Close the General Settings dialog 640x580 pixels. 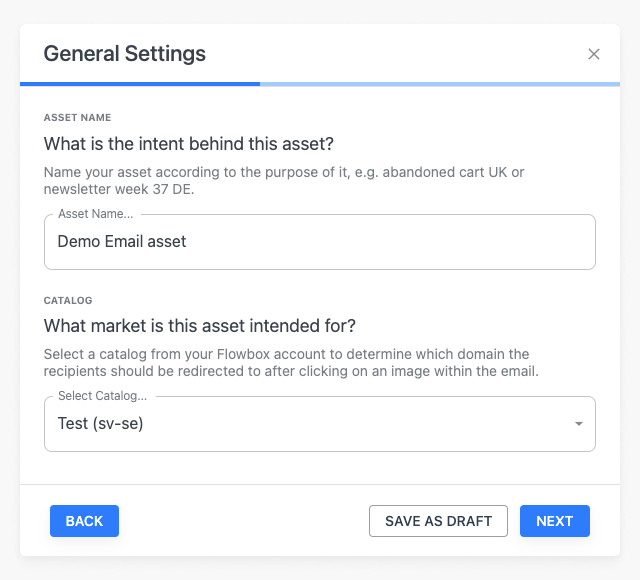[594, 54]
